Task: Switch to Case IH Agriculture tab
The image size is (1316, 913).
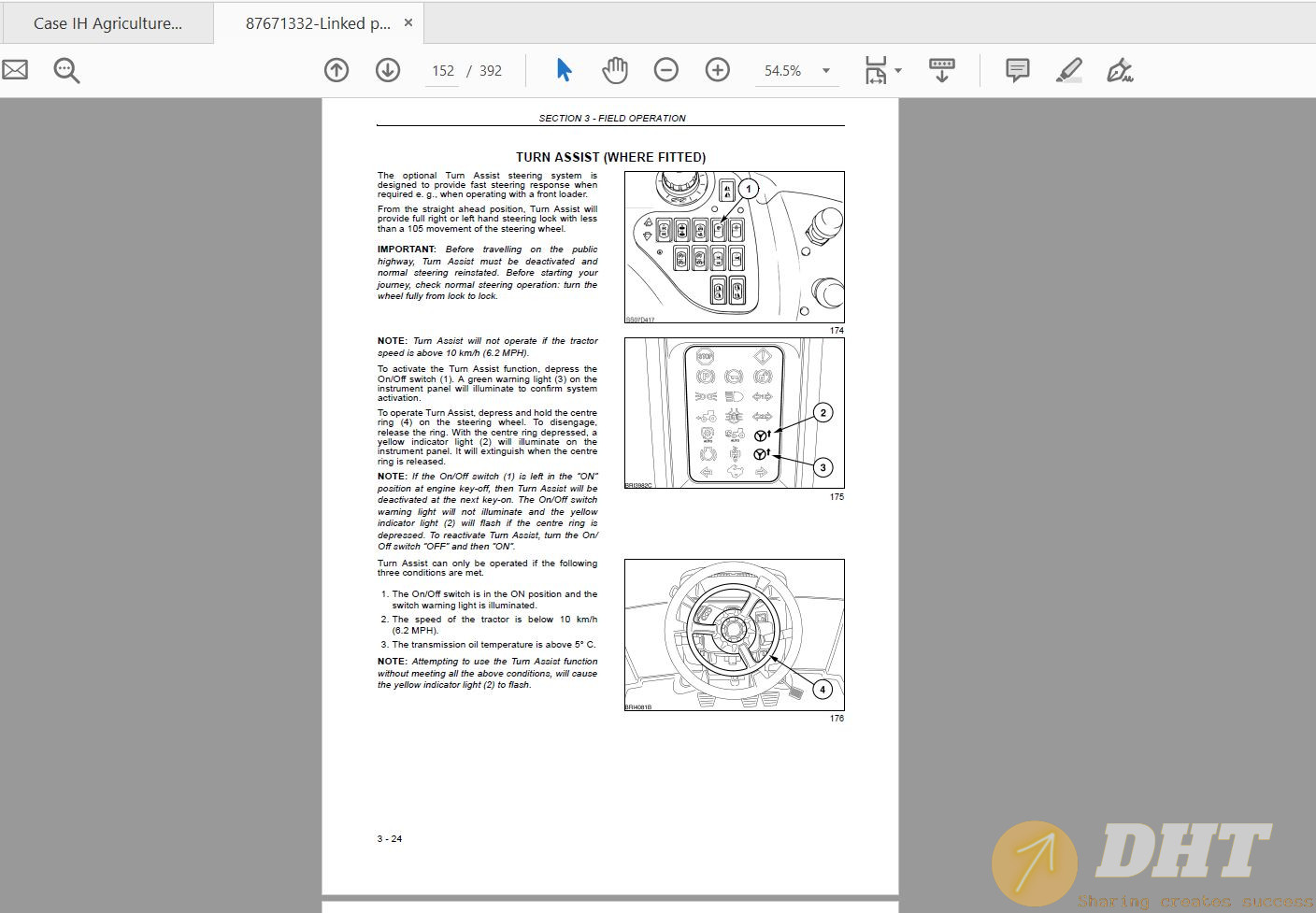Action: [x=107, y=23]
